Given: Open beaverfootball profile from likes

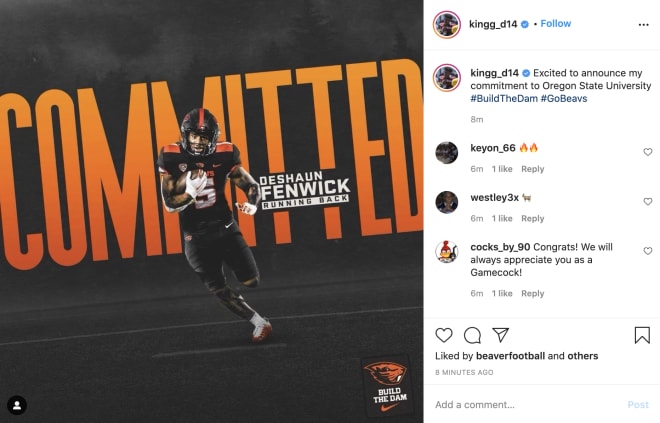Looking at the screenshot, I should coord(510,356).
